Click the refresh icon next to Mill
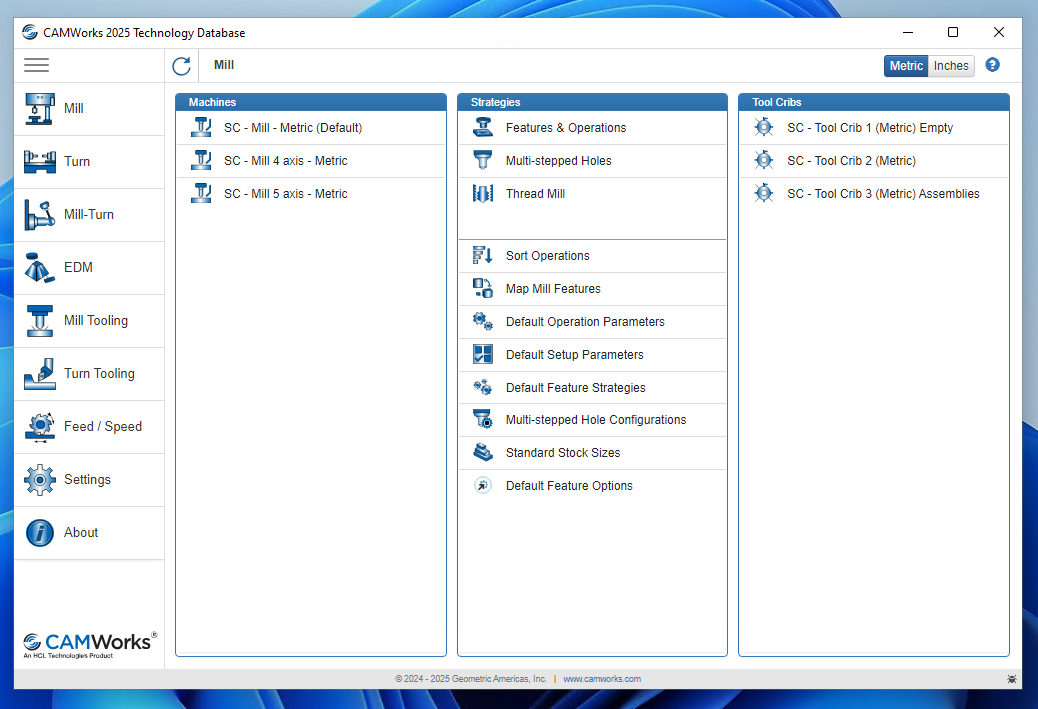 coord(181,66)
